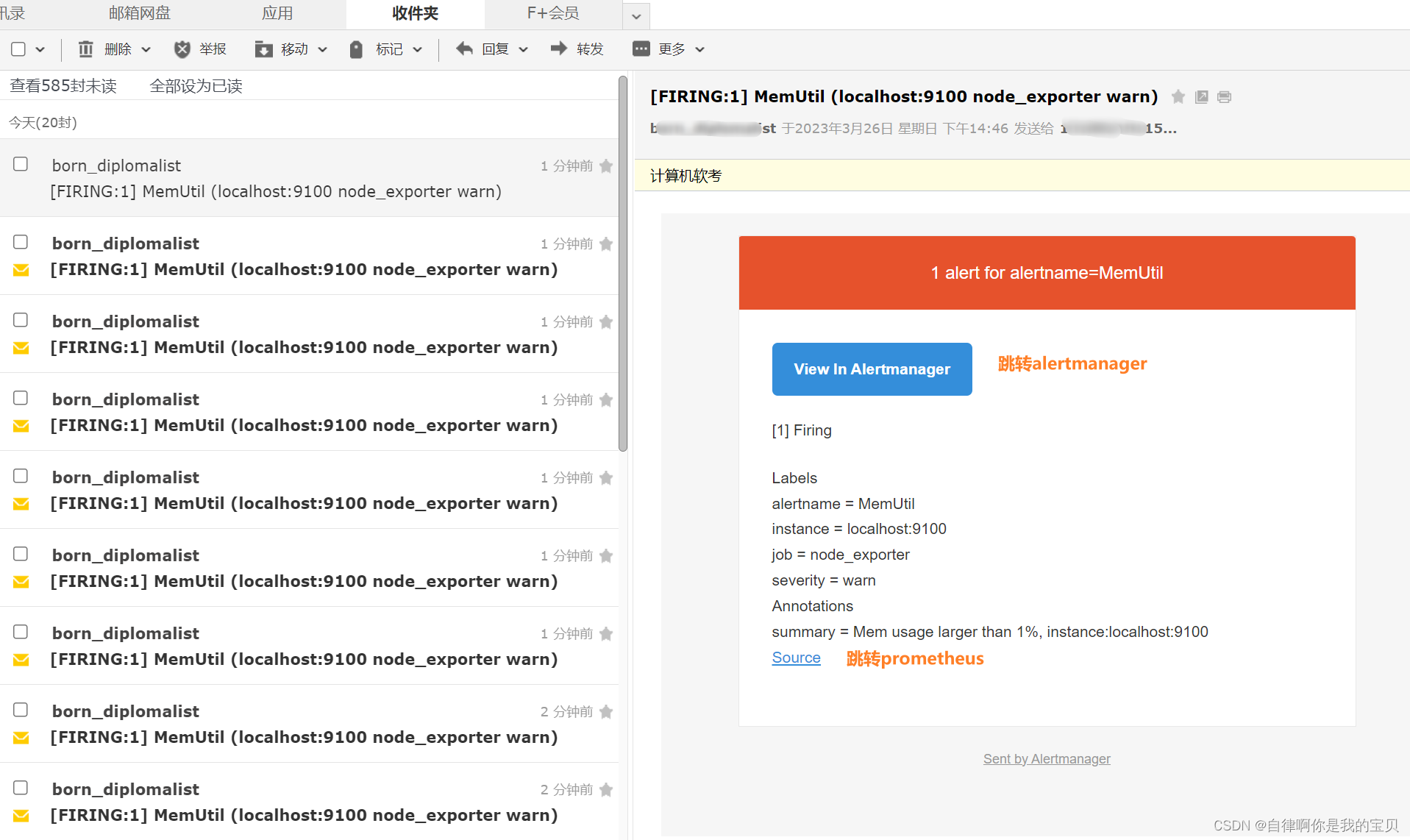
Task: Click the Mark tag icon
Action: pos(357,49)
